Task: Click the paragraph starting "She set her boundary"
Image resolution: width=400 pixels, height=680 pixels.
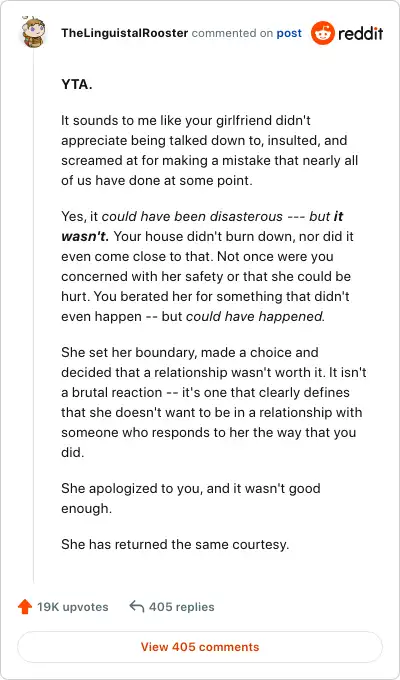Action: click(213, 402)
